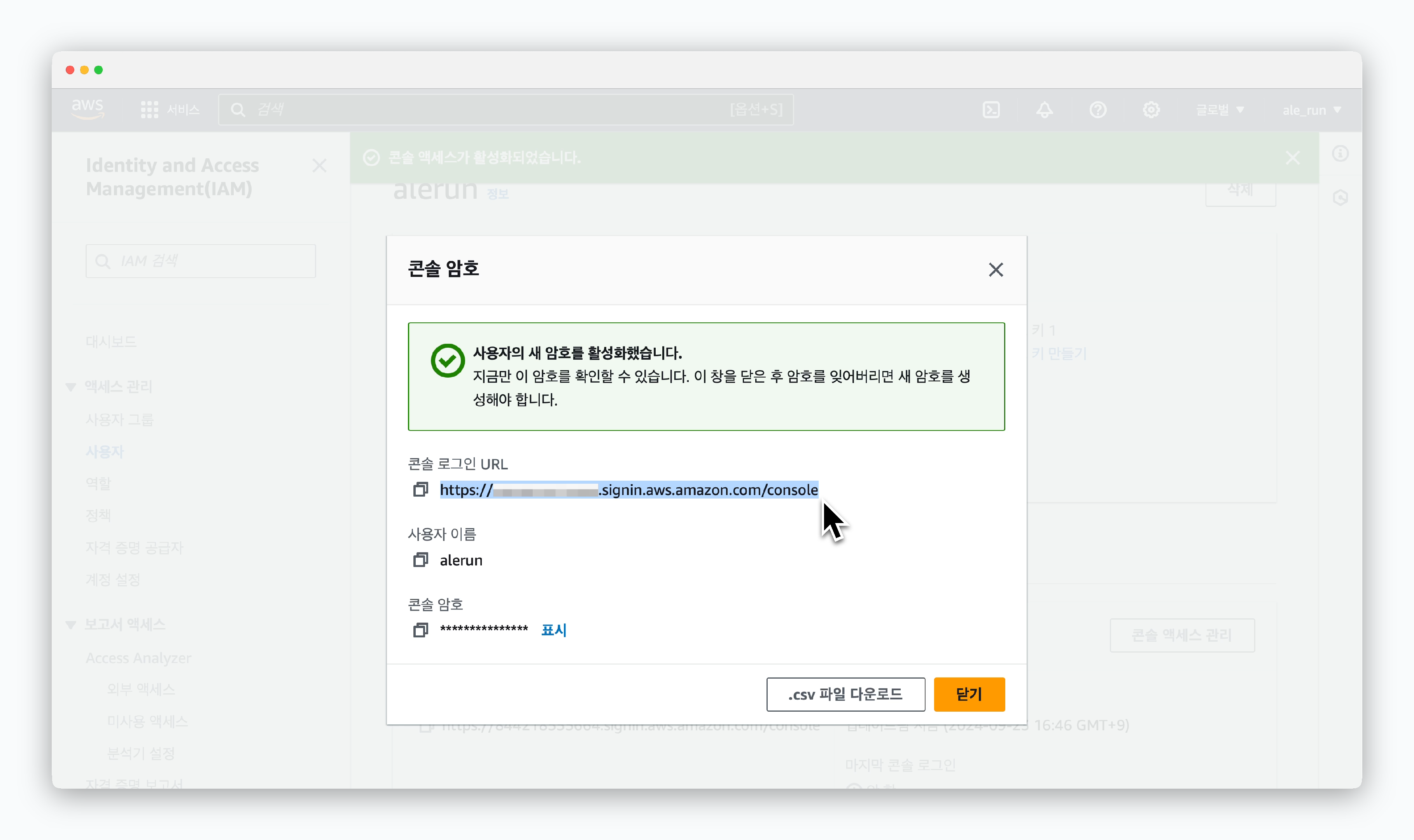Expand the ale_run account dropdown

(1312, 110)
